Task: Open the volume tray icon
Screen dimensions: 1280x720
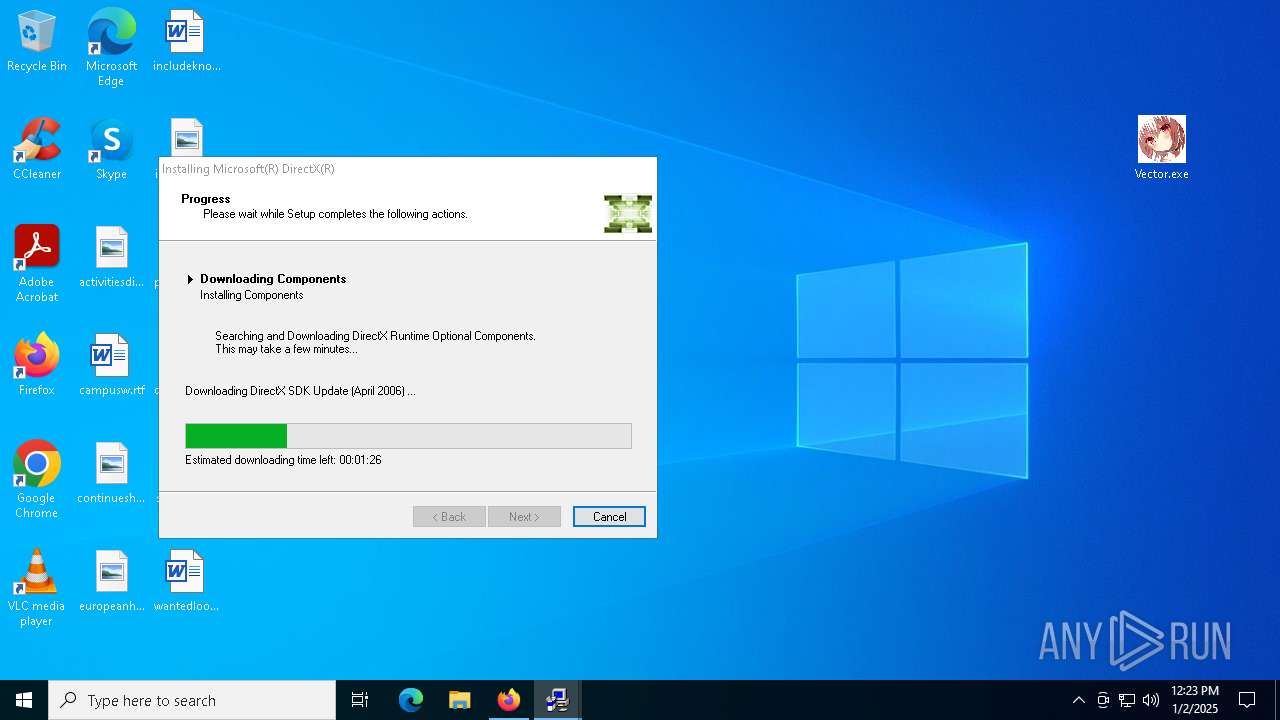Action: 1151,700
